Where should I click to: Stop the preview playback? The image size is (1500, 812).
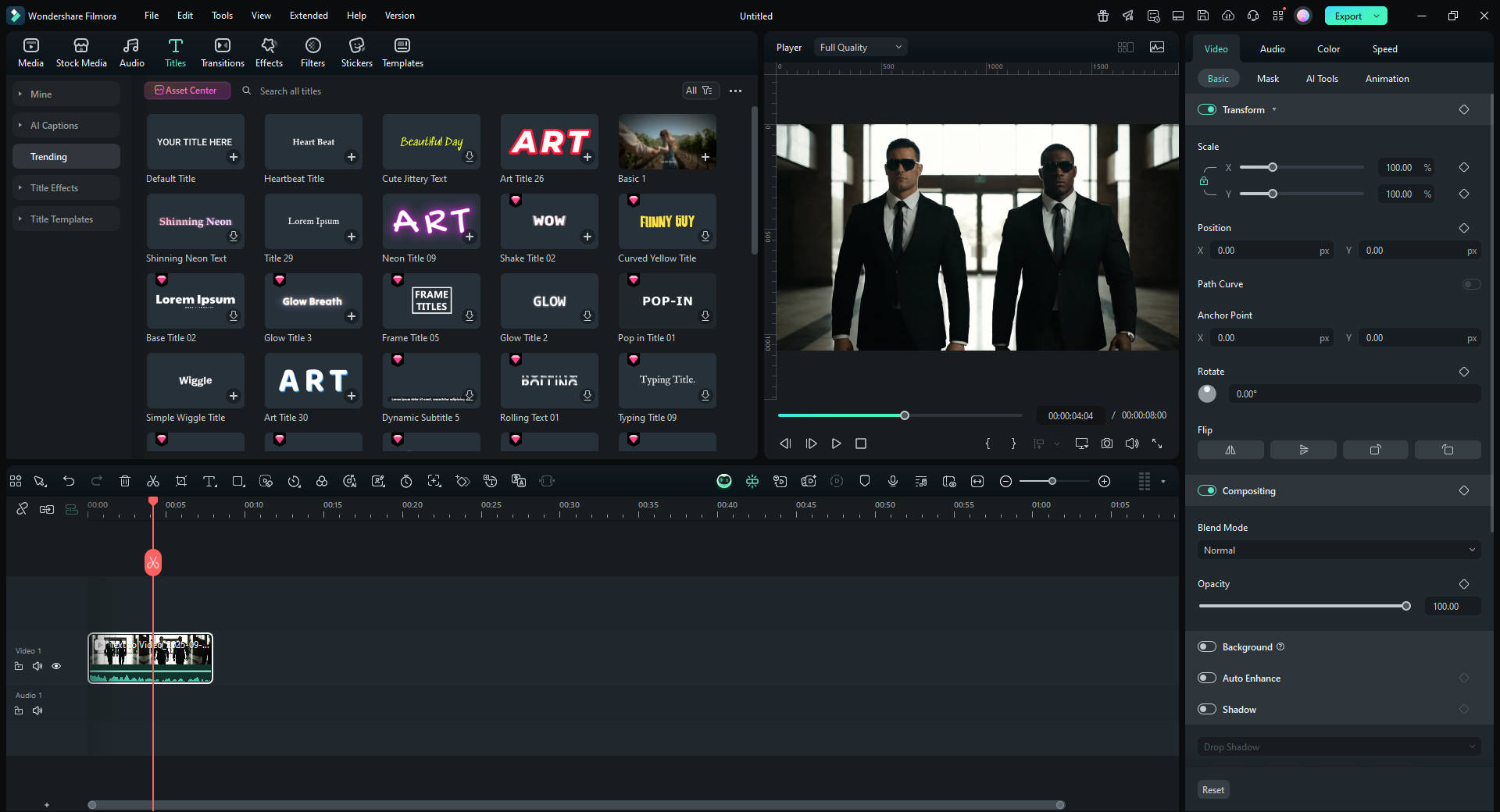(x=861, y=443)
